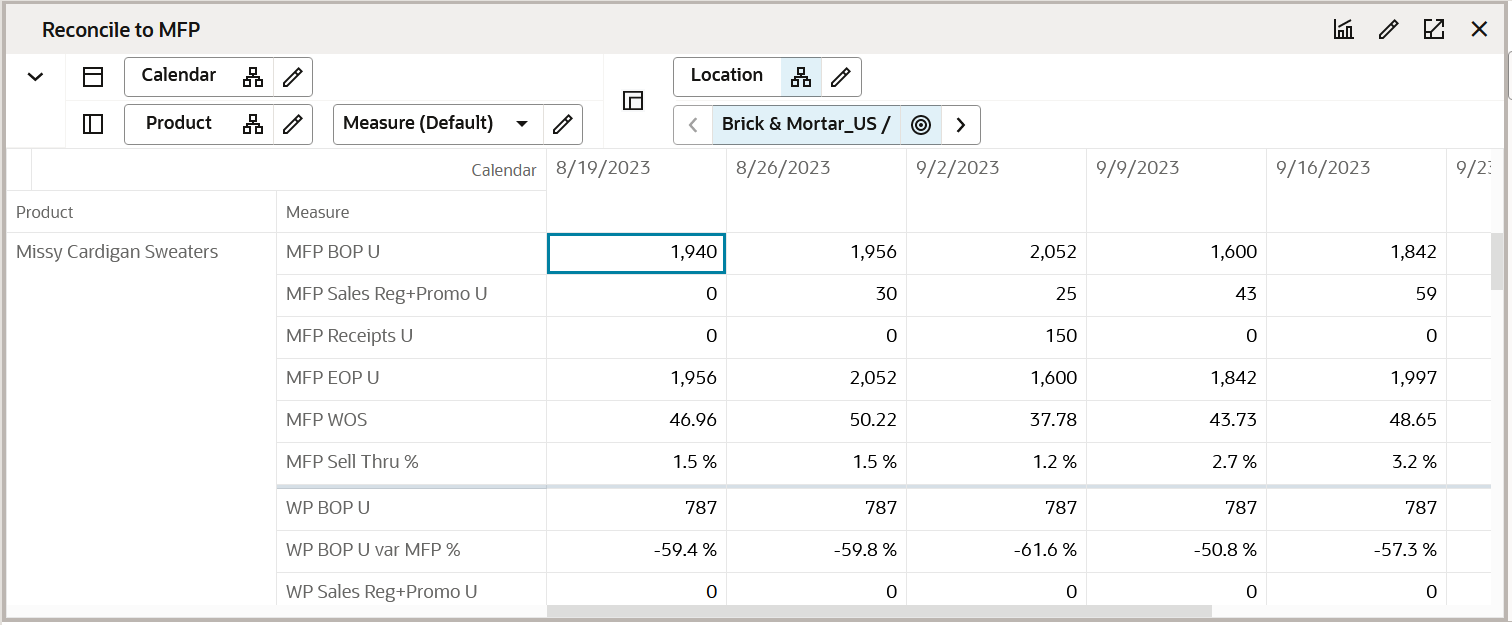This screenshot has height=625, width=1512.
Task: Select MFP BOP U cell showing 1,940
Action: click(636, 253)
